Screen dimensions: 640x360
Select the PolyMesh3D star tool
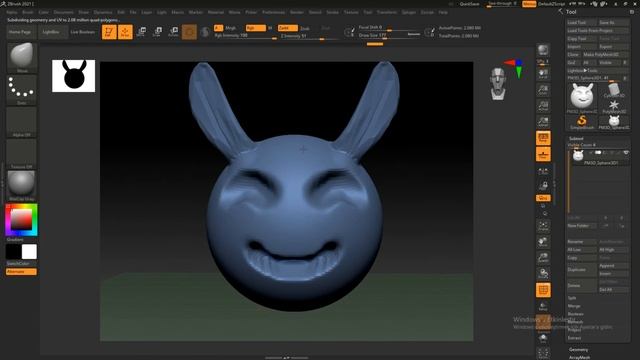614,106
